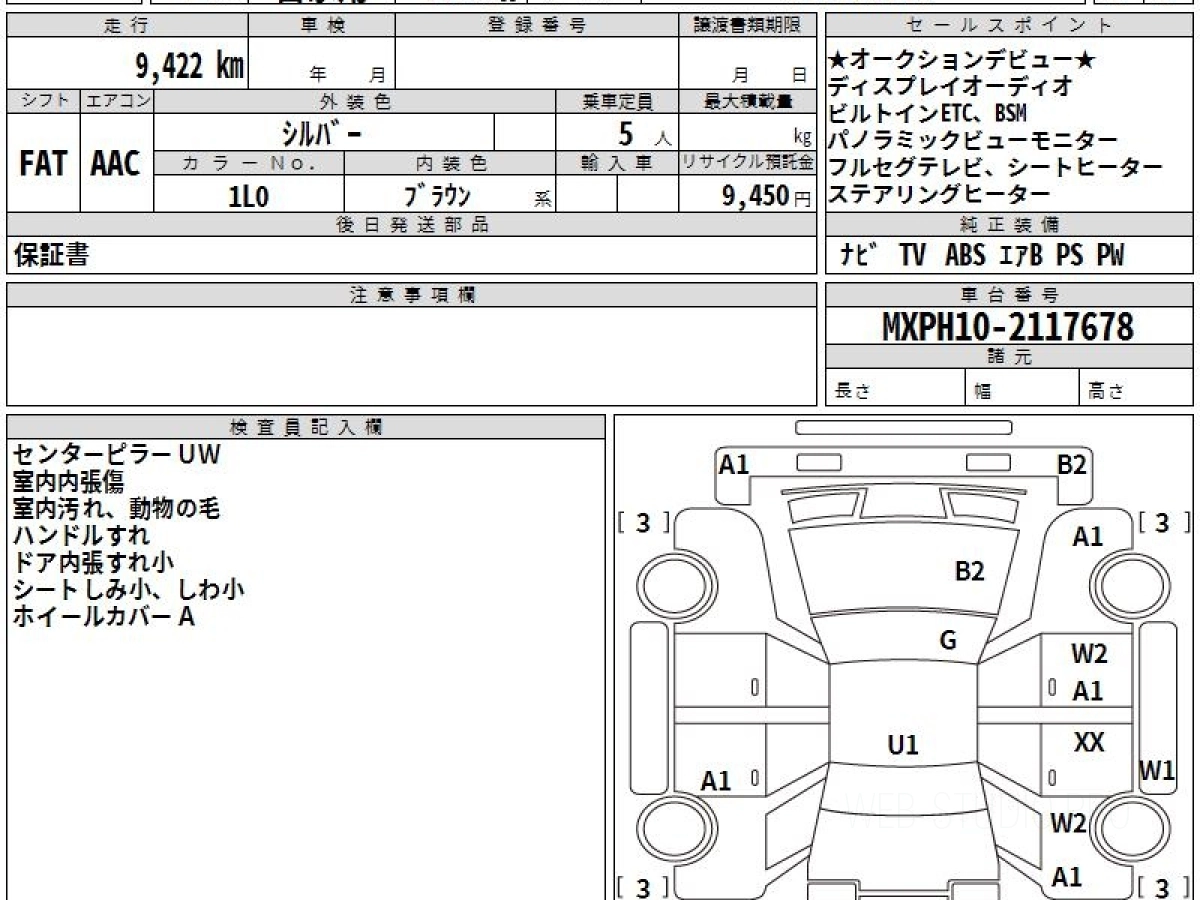Click the エアコン column header
The height and width of the screenshot is (900, 1200).
[x=117, y=101]
